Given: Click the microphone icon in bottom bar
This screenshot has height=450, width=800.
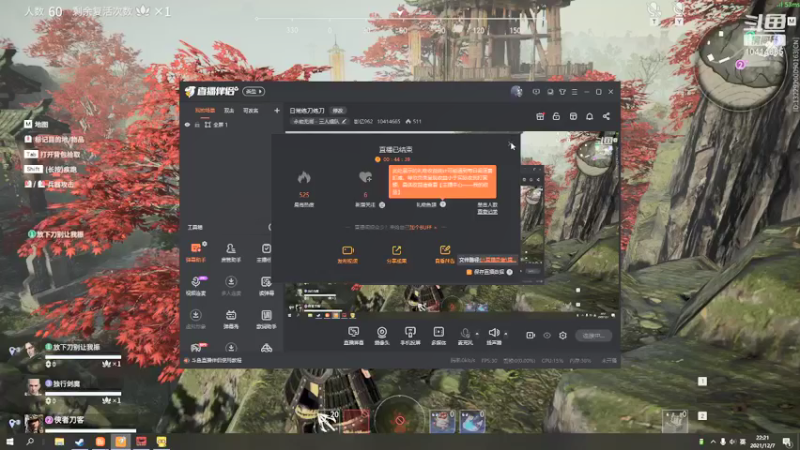Looking at the screenshot, I should click(465, 333).
